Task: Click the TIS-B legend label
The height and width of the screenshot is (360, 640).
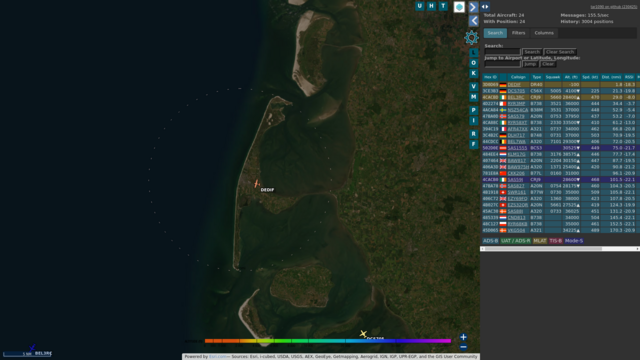Action: click(556, 241)
